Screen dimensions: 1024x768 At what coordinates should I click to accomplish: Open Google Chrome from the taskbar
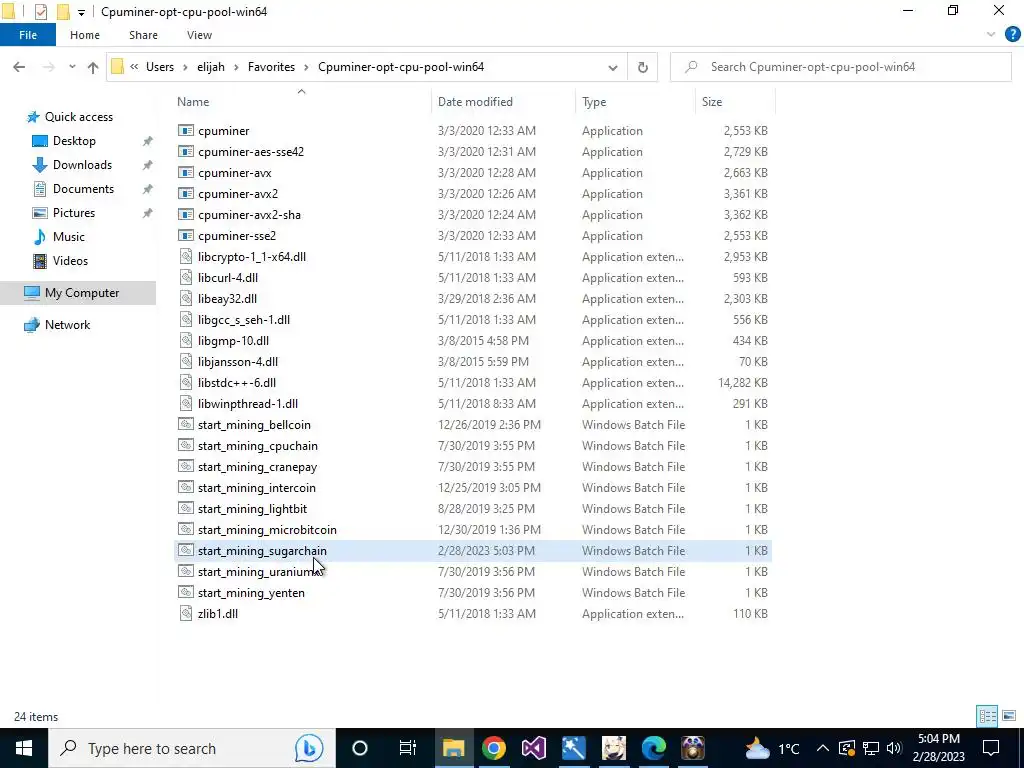pyautogui.click(x=494, y=748)
